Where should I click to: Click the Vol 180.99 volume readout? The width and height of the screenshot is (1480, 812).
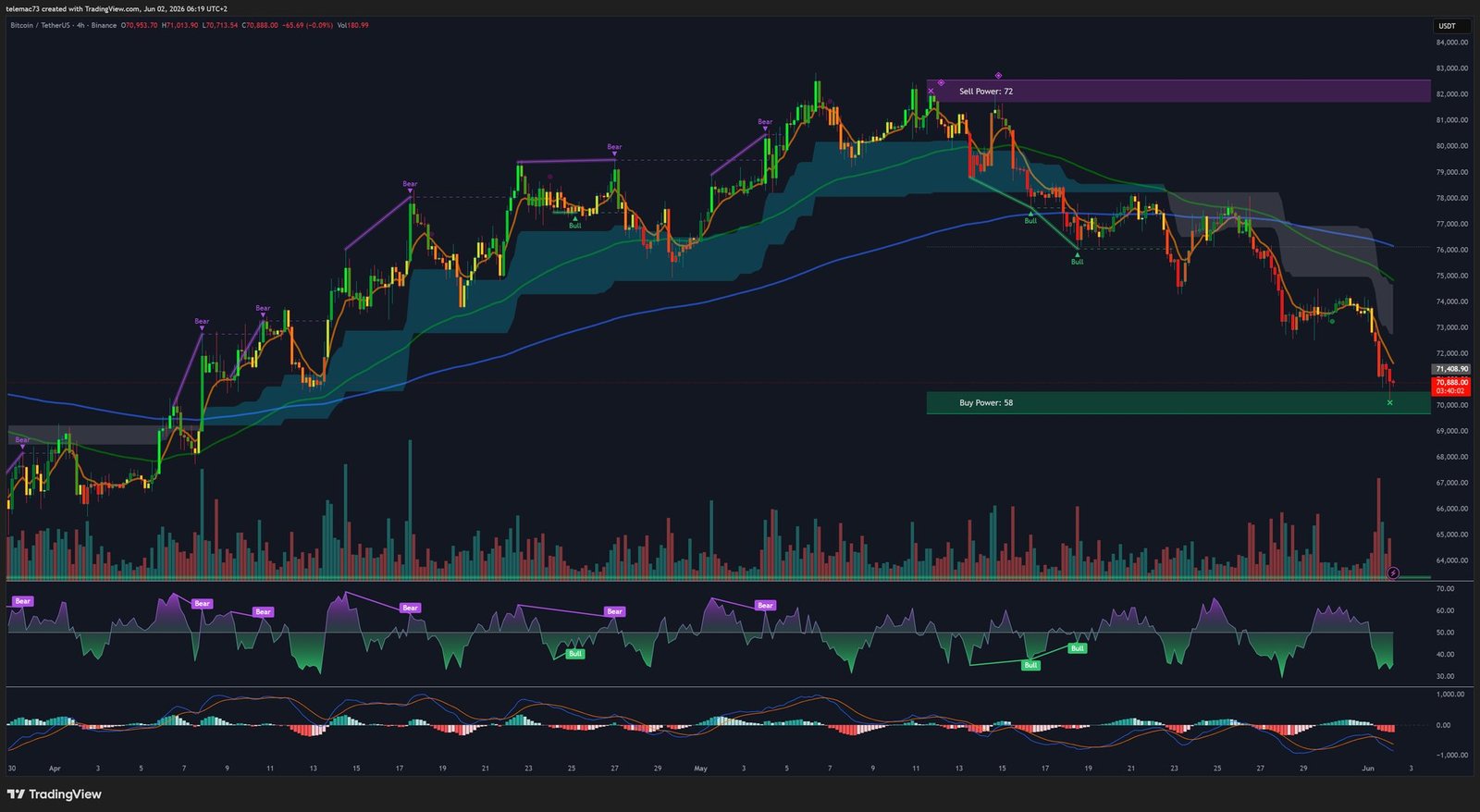click(x=352, y=25)
